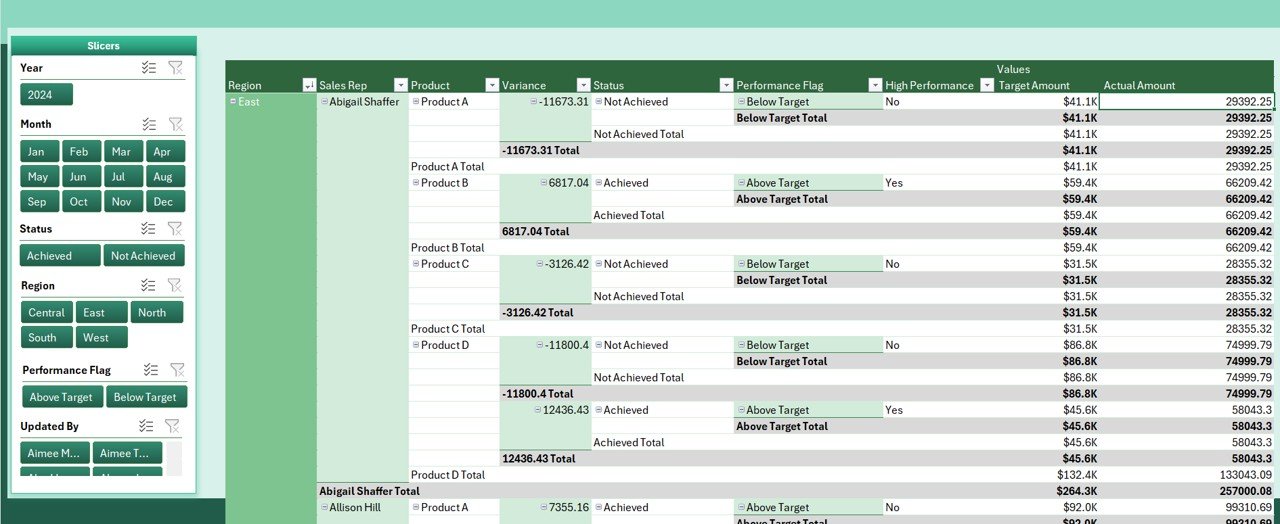The height and width of the screenshot is (524, 1280).
Task: Enable multi-select on the Status slicer
Action: (149, 229)
